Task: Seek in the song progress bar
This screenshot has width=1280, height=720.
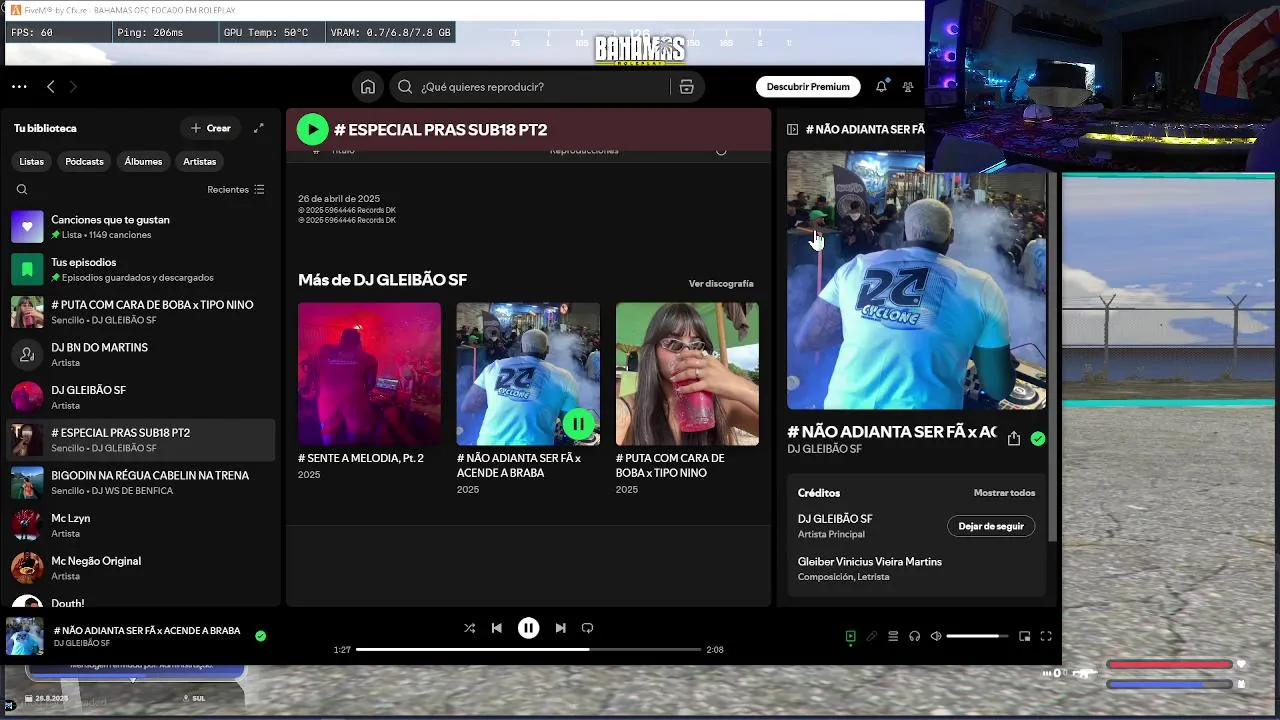Action: [x=529, y=650]
